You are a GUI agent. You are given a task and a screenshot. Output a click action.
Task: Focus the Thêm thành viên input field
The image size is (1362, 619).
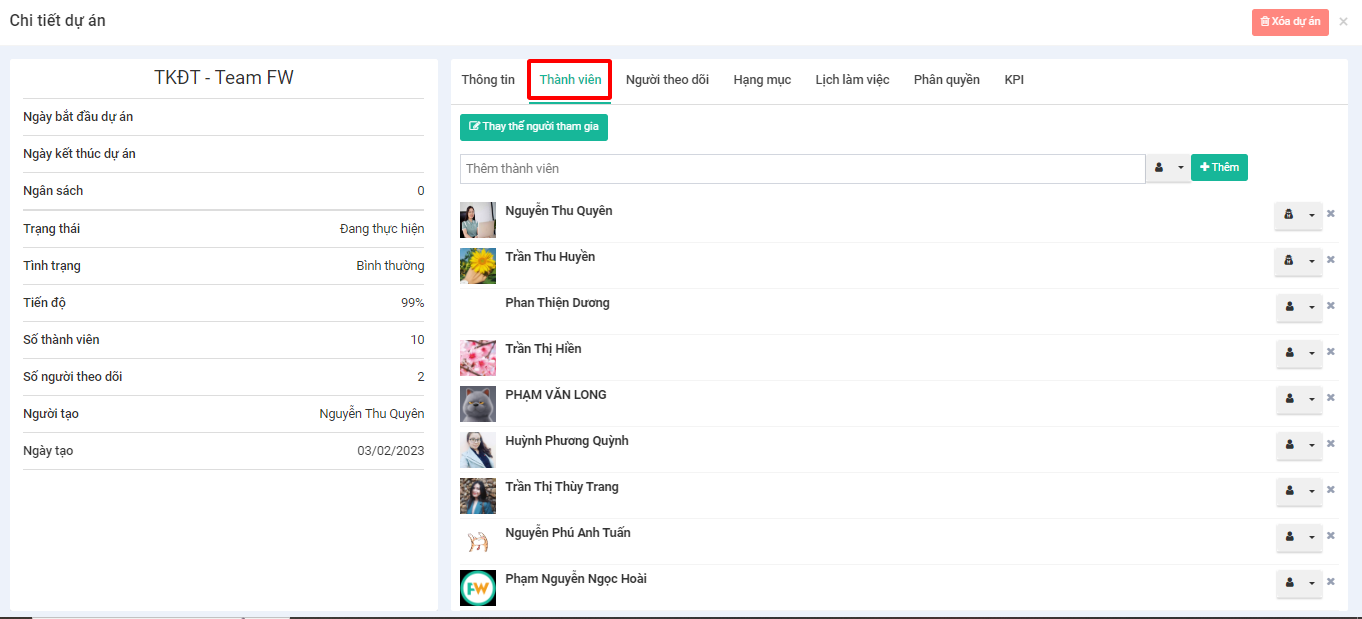pos(802,169)
